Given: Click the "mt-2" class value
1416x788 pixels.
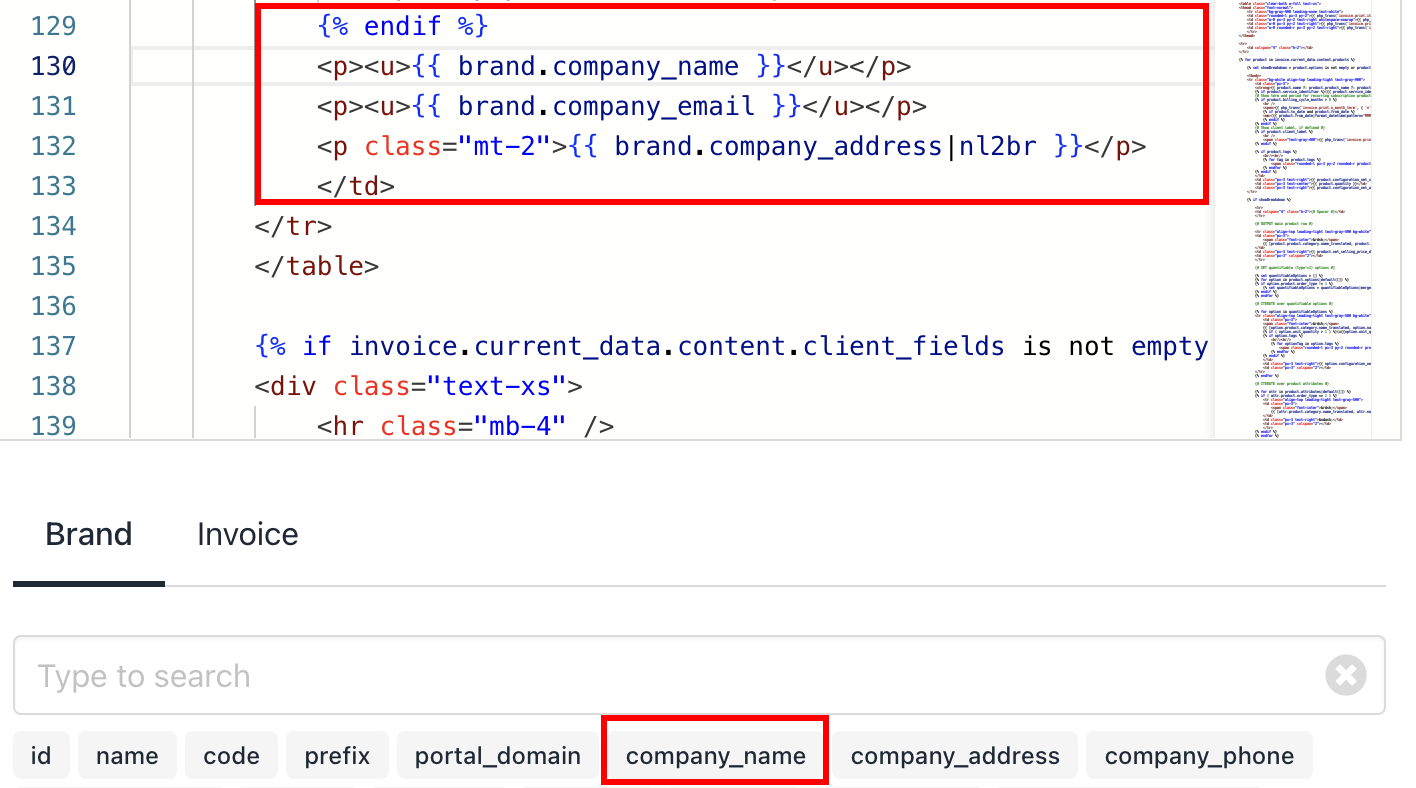Looking at the screenshot, I should click(505, 147).
